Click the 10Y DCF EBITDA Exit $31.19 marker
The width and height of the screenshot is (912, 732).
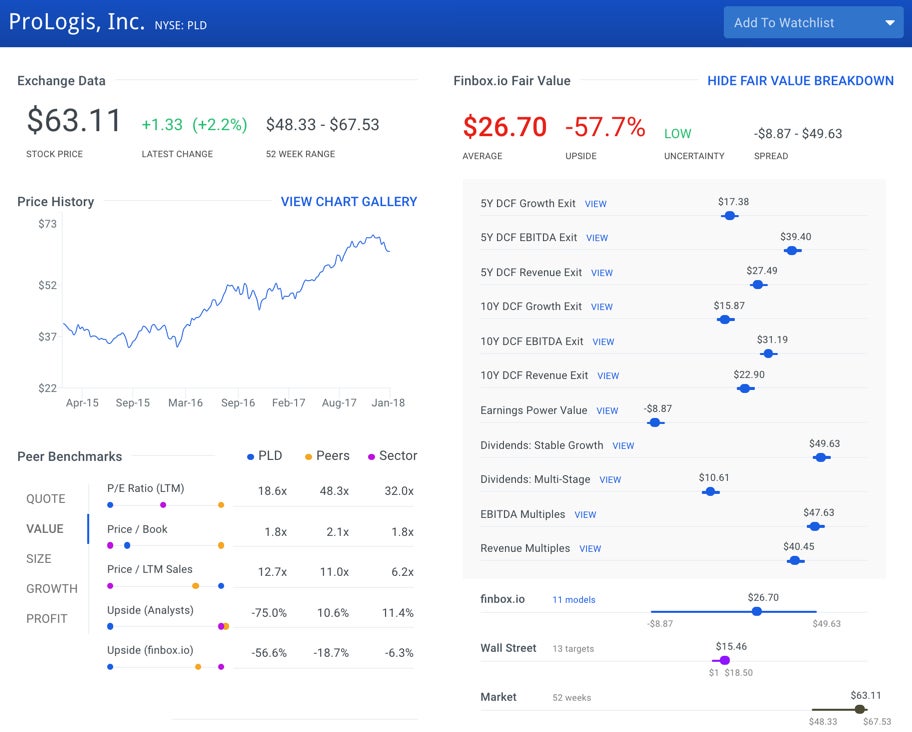tap(768, 353)
